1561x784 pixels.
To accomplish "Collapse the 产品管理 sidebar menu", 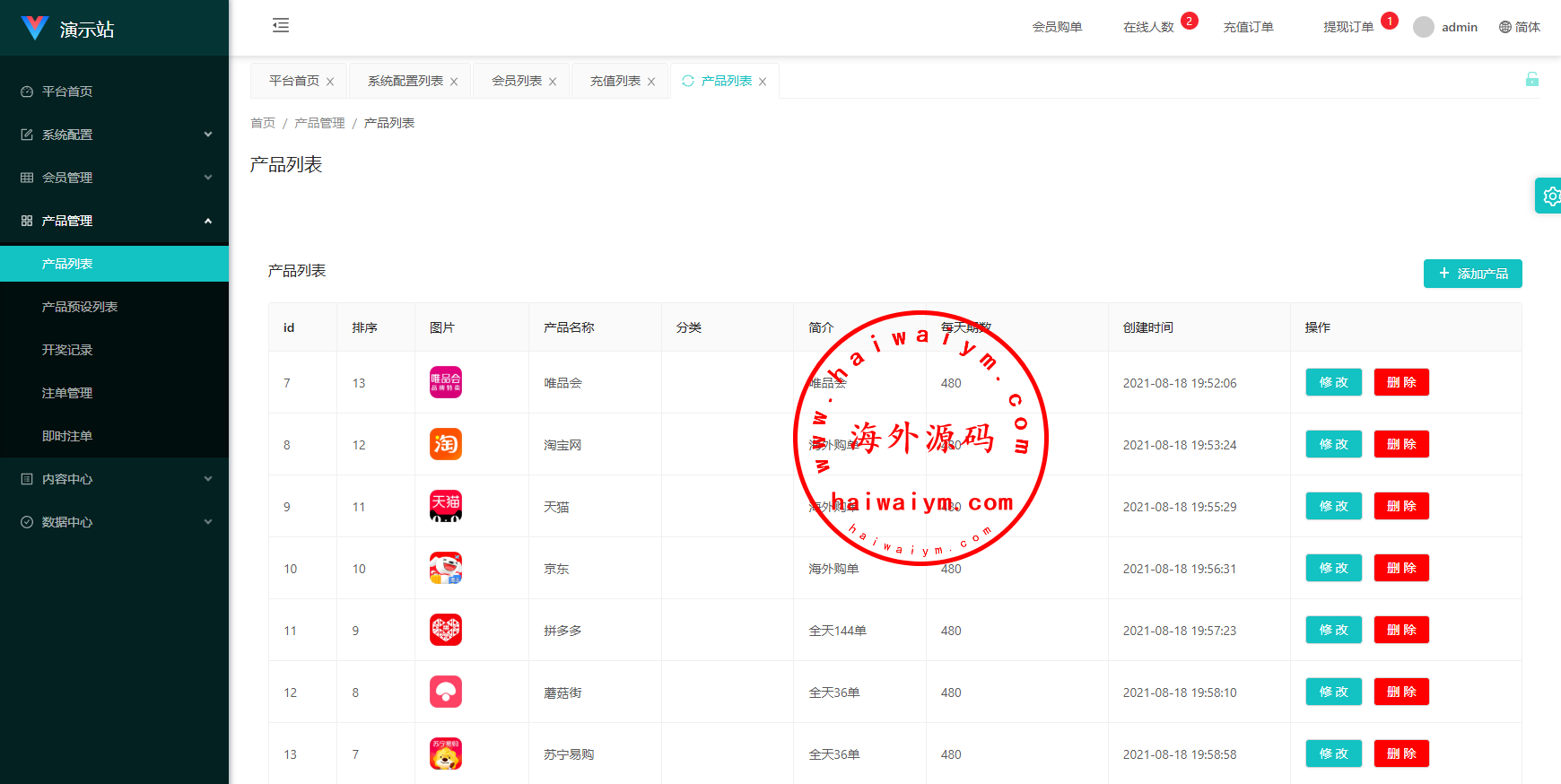I will [114, 221].
